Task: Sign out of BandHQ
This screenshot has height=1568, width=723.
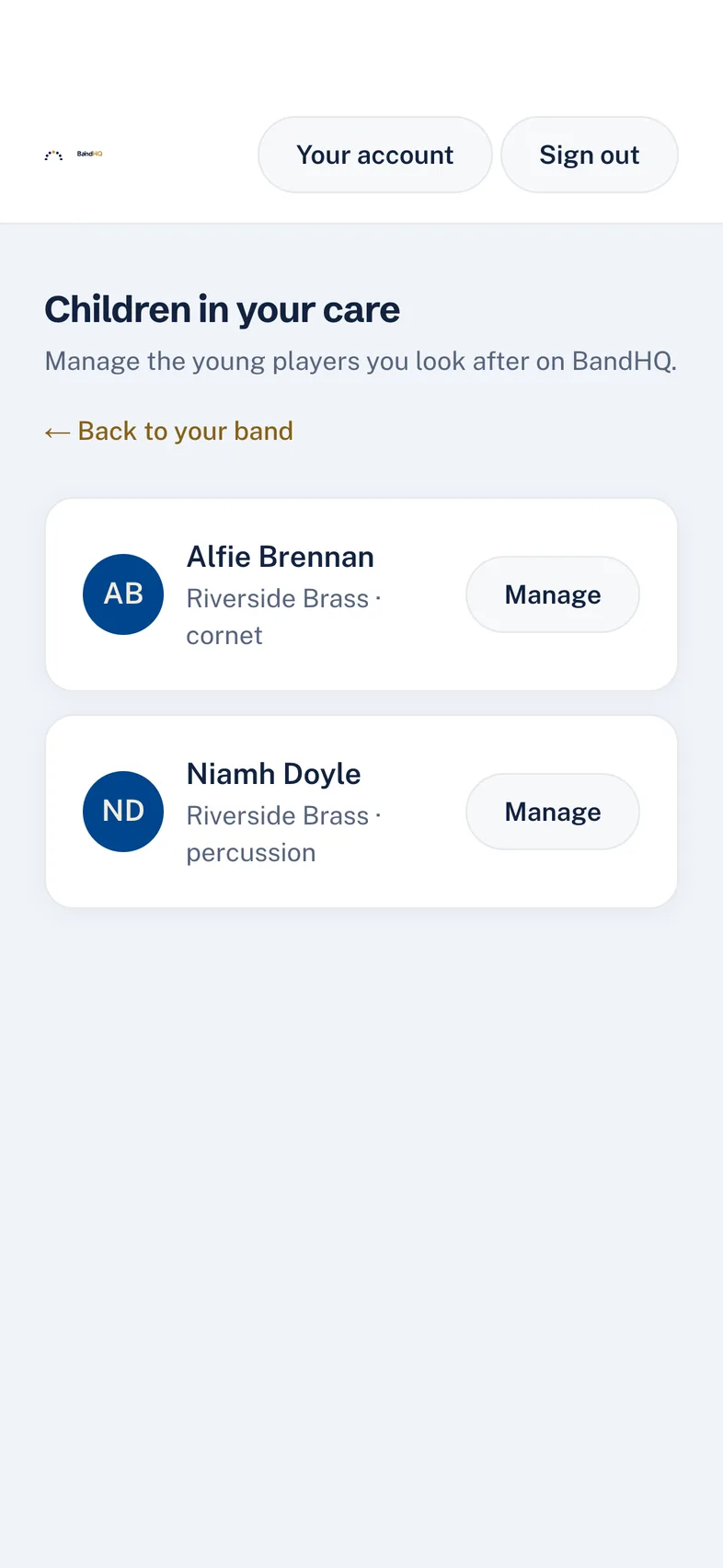Action: (590, 155)
